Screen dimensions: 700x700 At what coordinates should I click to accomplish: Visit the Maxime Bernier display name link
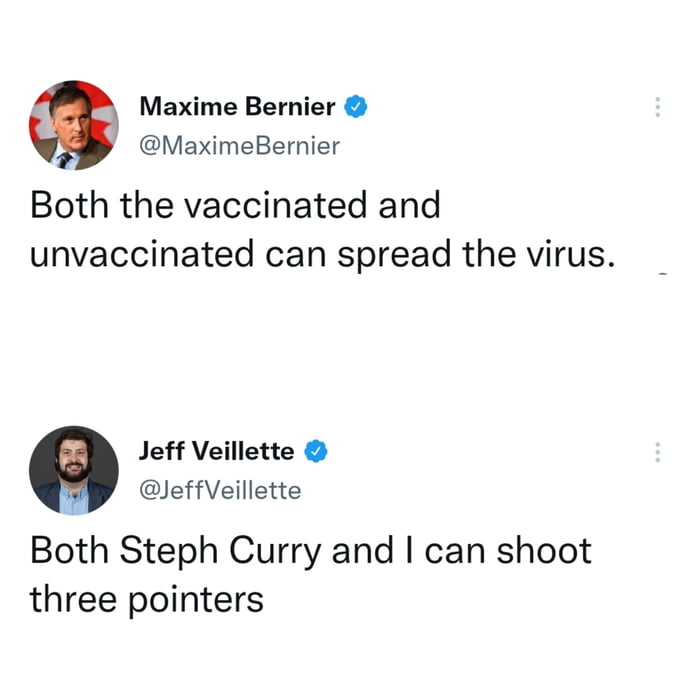pos(237,105)
